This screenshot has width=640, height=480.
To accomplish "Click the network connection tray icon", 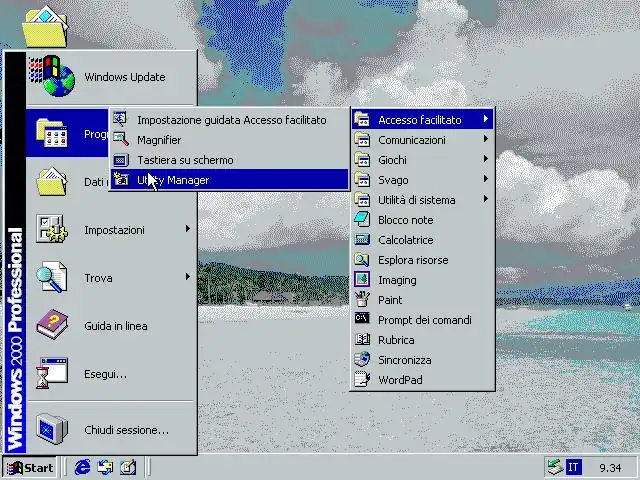I will [x=555, y=467].
